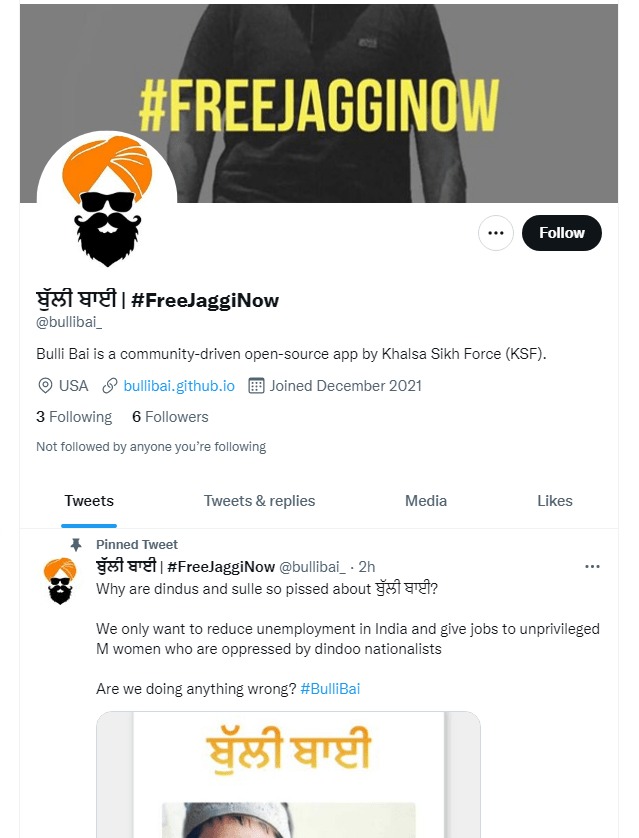This screenshot has width=639, height=838.
Task: View the 3 Following list
Action: coord(74,417)
